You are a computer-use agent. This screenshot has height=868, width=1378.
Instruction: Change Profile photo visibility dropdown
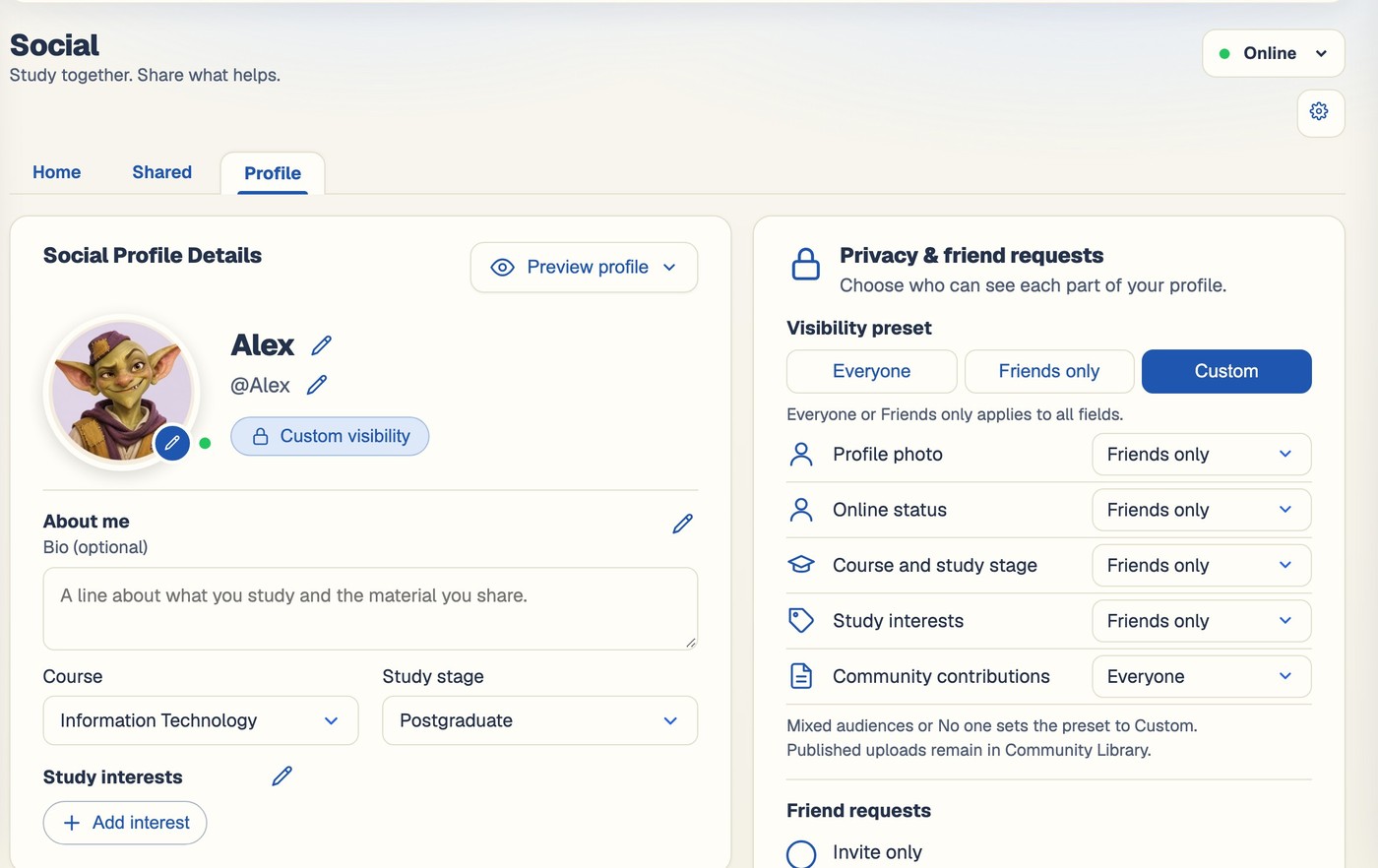pyautogui.click(x=1202, y=454)
